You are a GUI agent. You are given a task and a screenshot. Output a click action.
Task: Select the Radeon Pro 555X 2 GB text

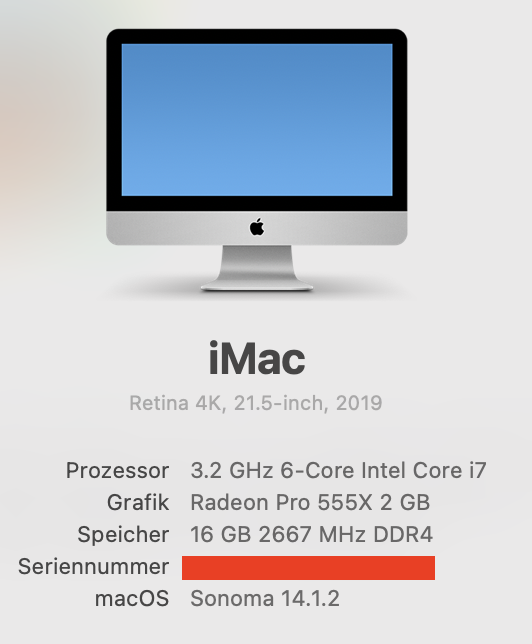pyautogui.click(x=310, y=502)
